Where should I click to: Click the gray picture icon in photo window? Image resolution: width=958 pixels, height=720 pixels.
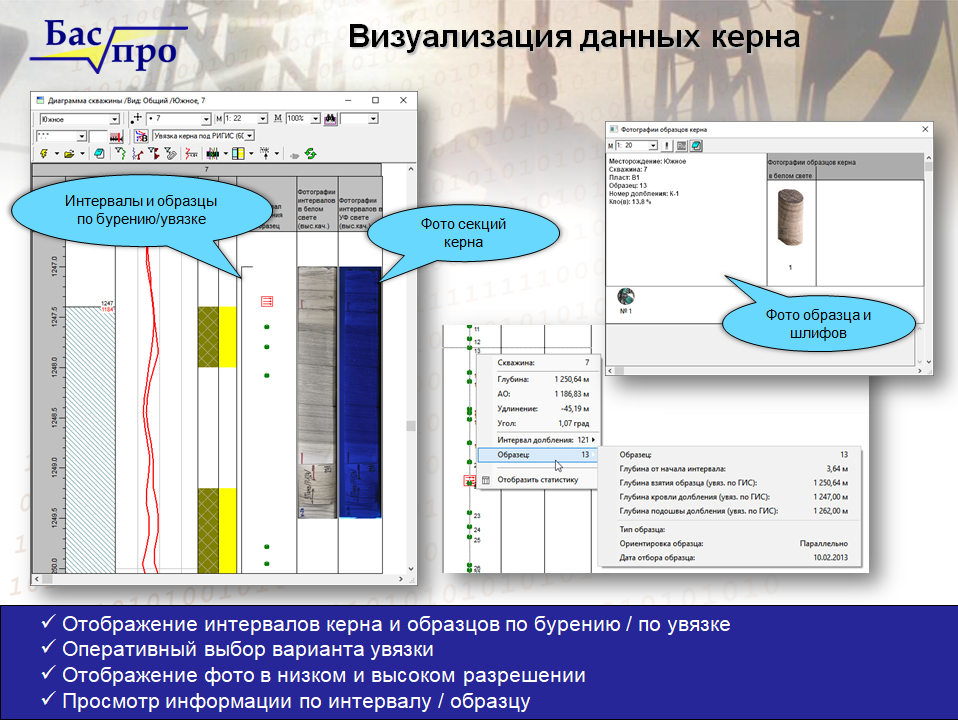tap(682, 145)
